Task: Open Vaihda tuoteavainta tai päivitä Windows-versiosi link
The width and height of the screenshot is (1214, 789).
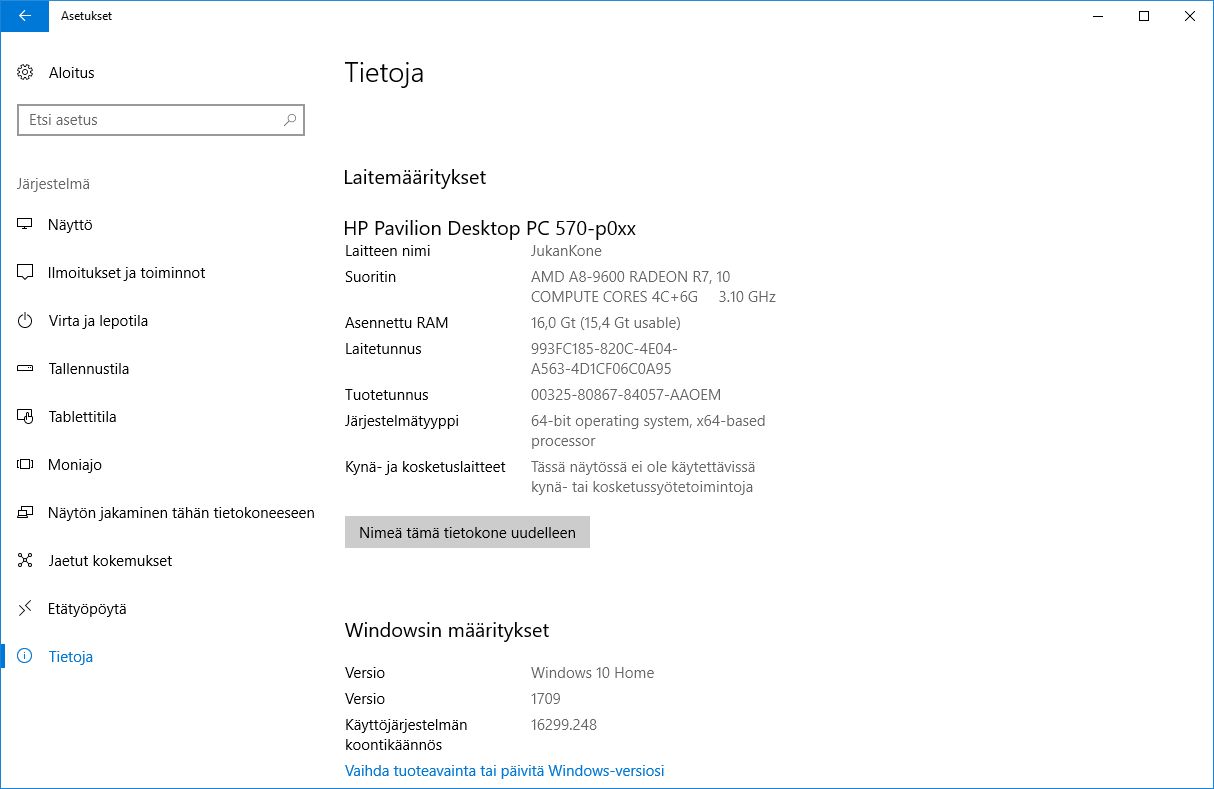Action: point(504,771)
